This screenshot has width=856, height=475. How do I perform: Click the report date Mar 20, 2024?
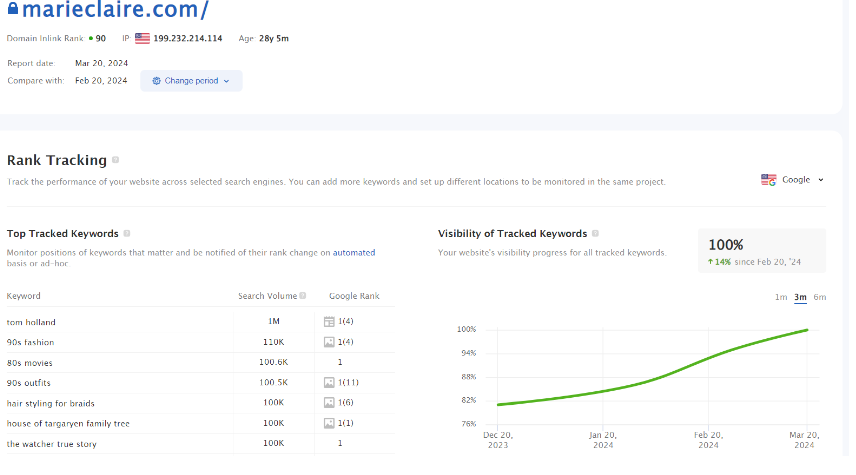pyautogui.click(x=102, y=63)
